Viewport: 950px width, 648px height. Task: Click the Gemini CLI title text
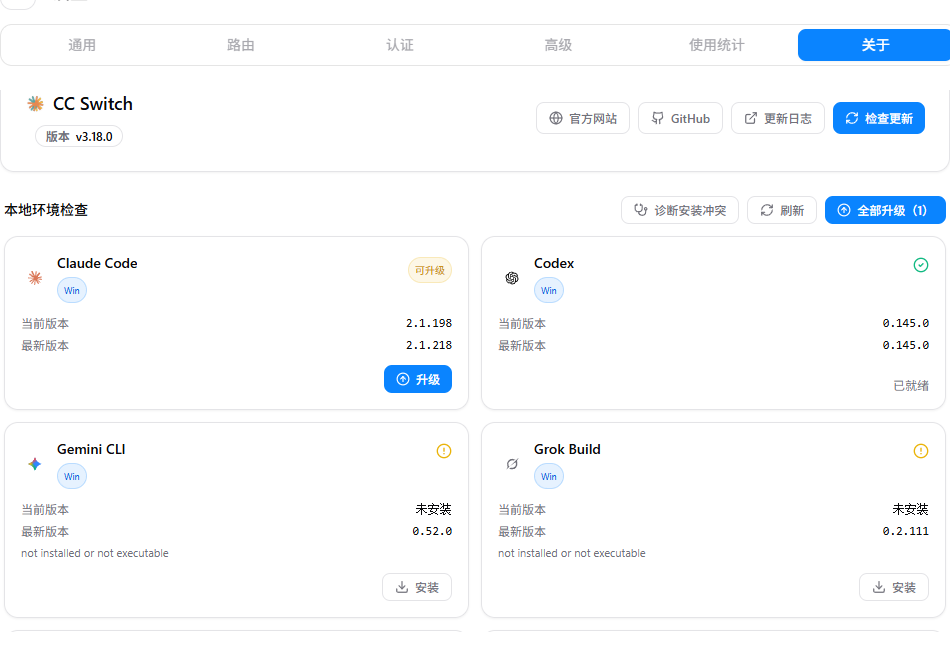[x=91, y=449]
